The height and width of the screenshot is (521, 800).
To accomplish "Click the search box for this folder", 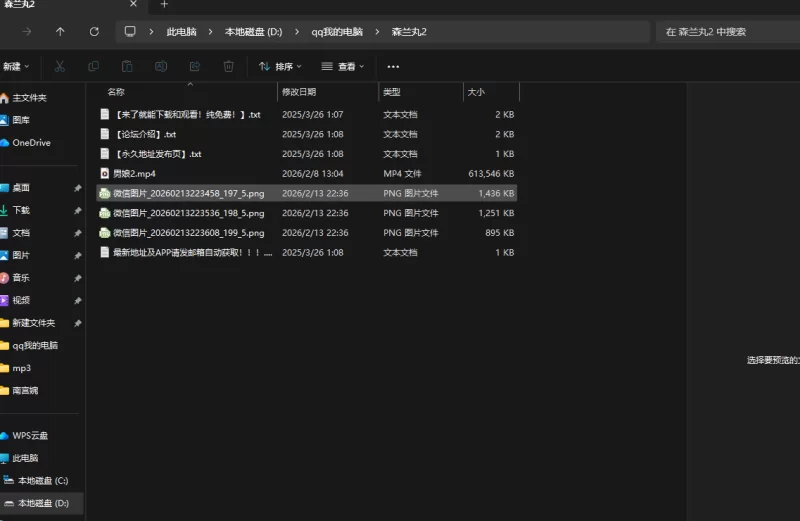I will click(725, 32).
